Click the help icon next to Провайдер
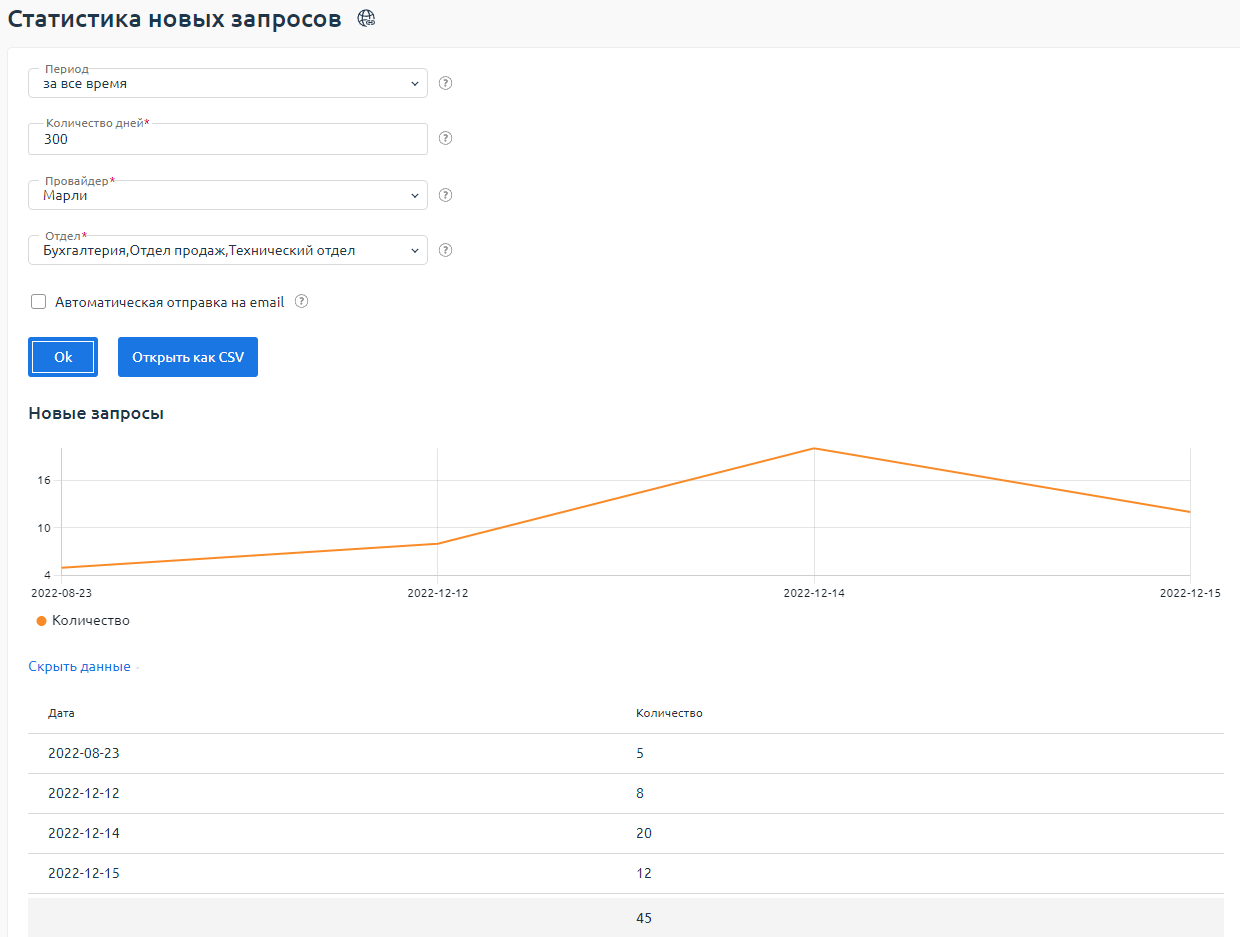This screenshot has height=937, width=1240. tap(446, 195)
